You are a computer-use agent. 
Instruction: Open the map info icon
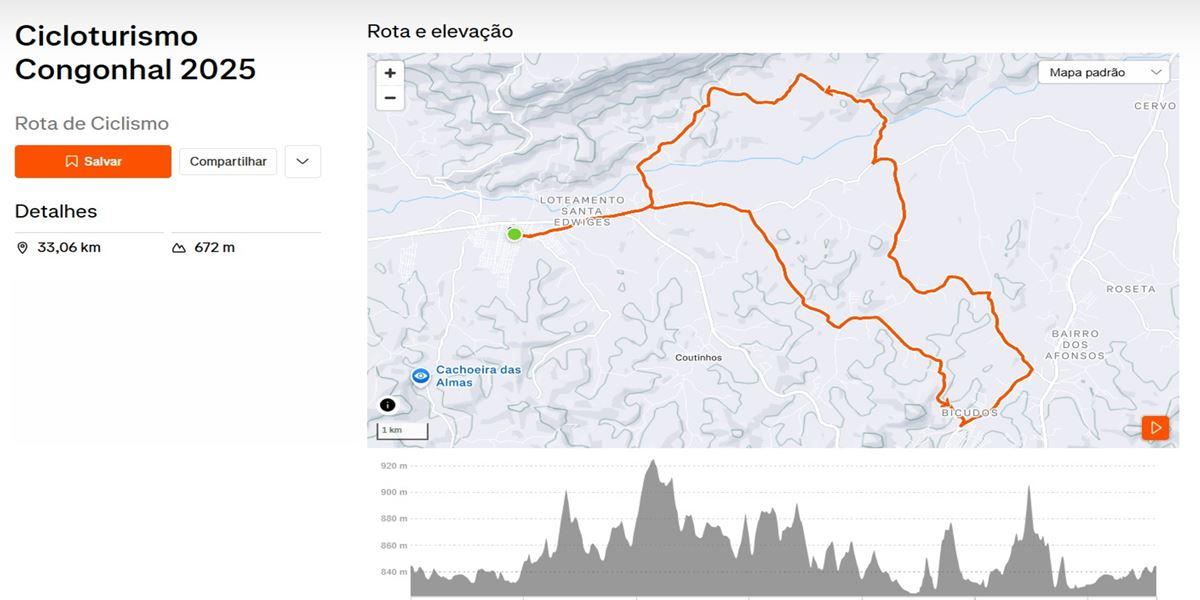point(388,405)
